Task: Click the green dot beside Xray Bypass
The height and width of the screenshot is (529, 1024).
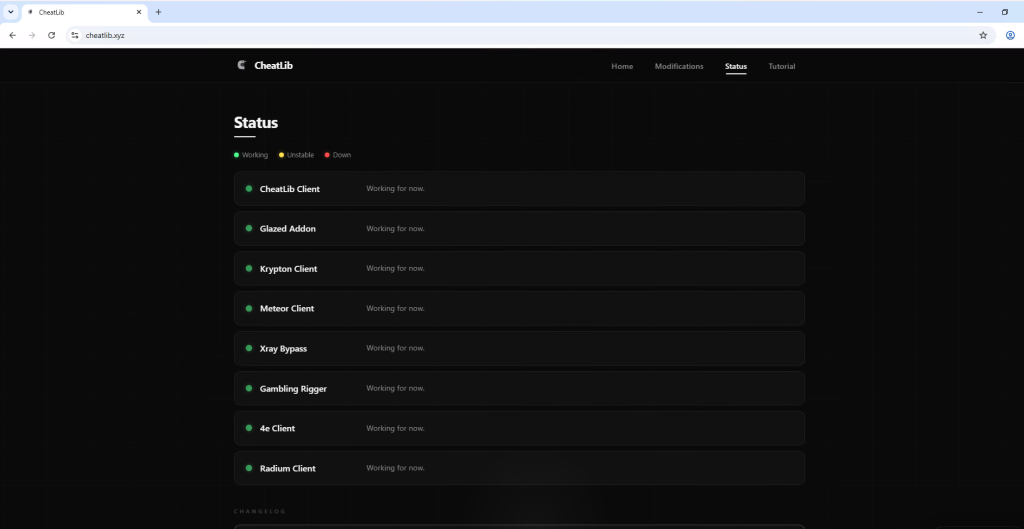Action: point(249,348)
